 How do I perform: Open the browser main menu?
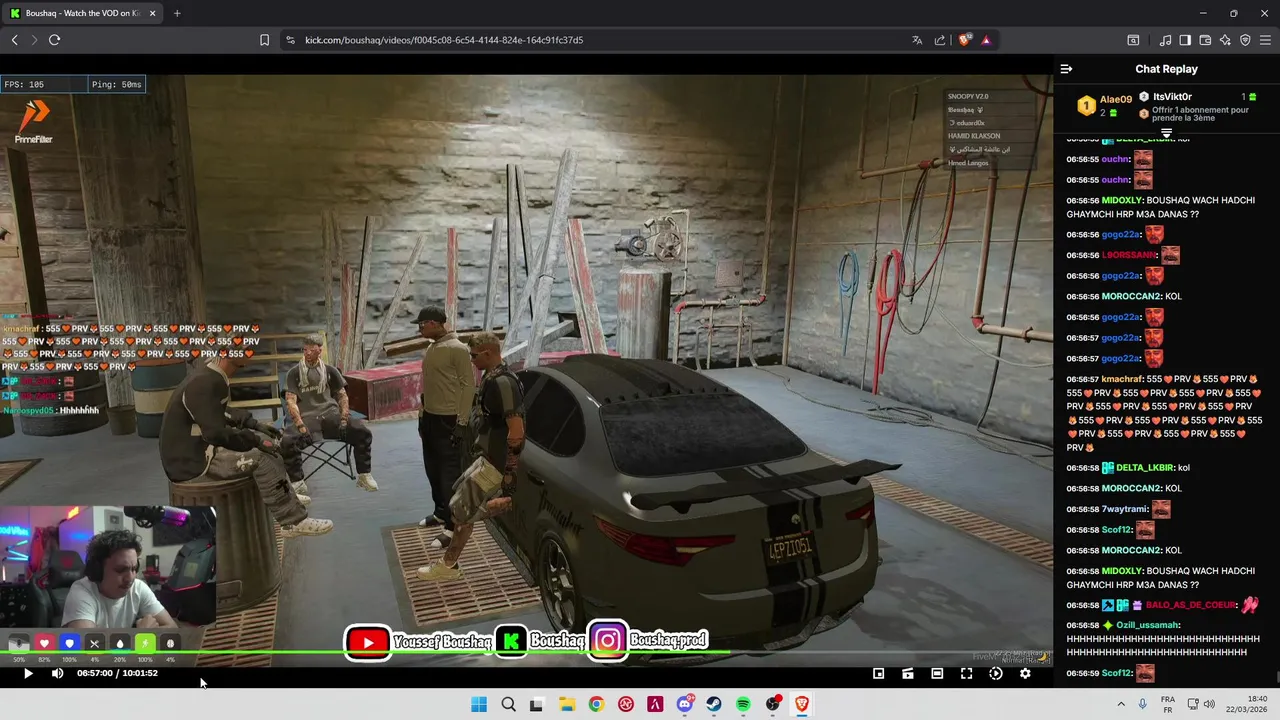(x=1265, y=40)
